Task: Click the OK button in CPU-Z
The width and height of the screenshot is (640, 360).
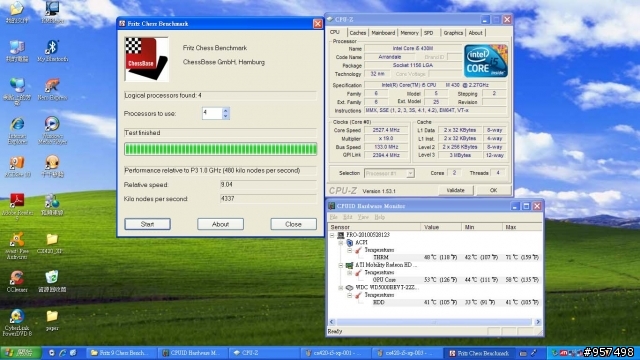Action: pos(493,190)
